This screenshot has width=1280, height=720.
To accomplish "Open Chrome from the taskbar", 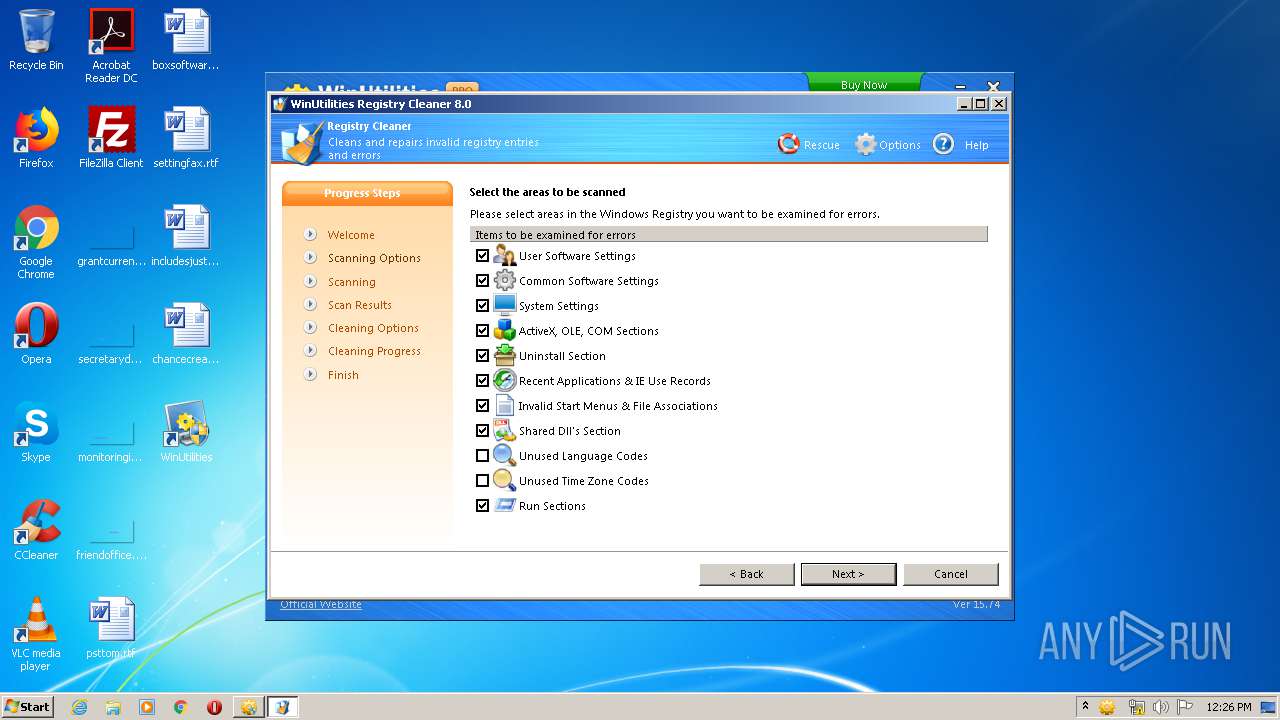I will click(x=181, y=707).
